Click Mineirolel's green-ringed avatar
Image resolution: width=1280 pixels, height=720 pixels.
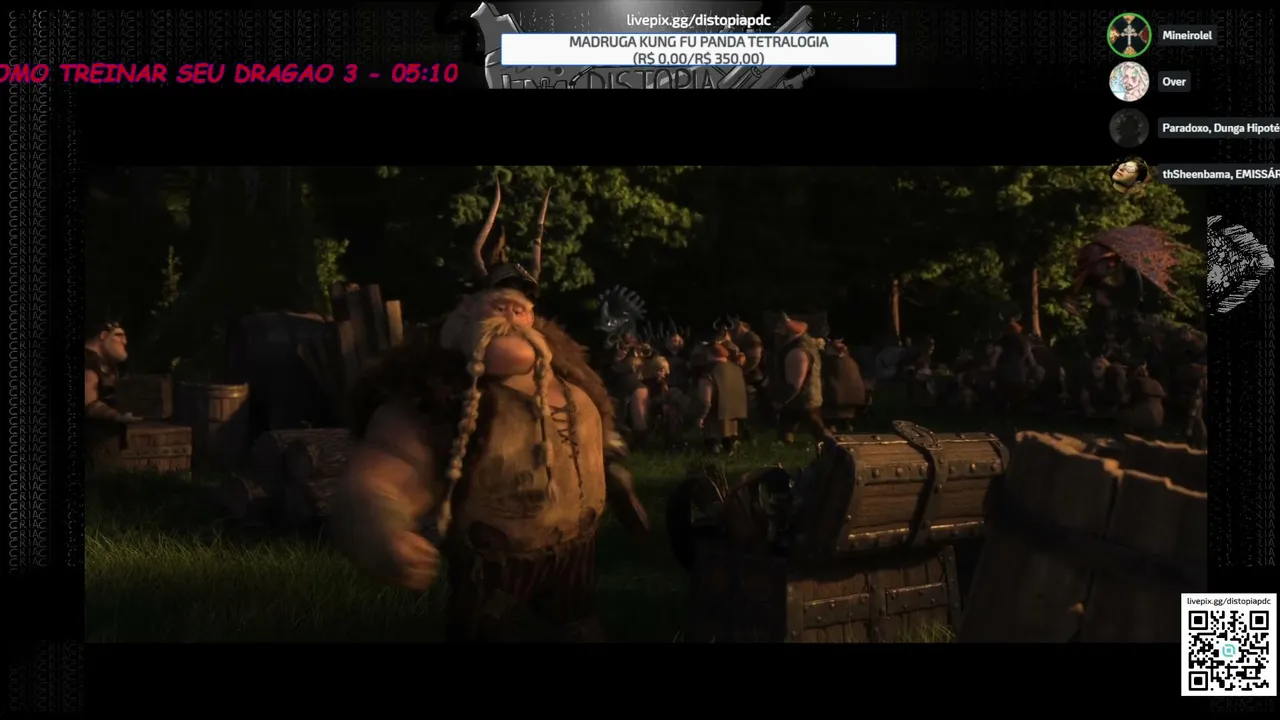click(1129, 35)
